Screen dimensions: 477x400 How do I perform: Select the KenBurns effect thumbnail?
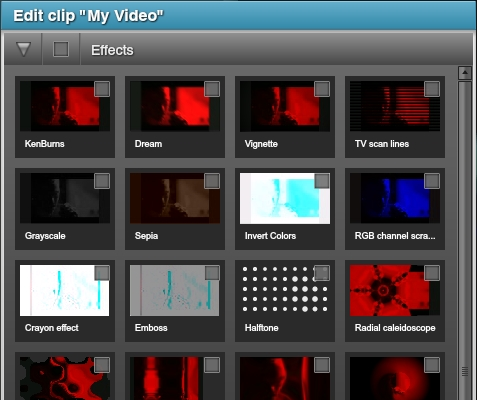[x=65, y=106]
